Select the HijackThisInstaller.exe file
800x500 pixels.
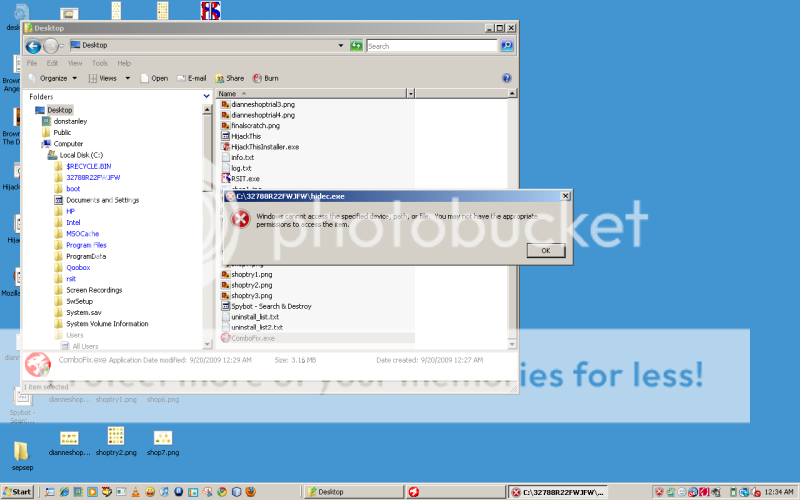264,146
